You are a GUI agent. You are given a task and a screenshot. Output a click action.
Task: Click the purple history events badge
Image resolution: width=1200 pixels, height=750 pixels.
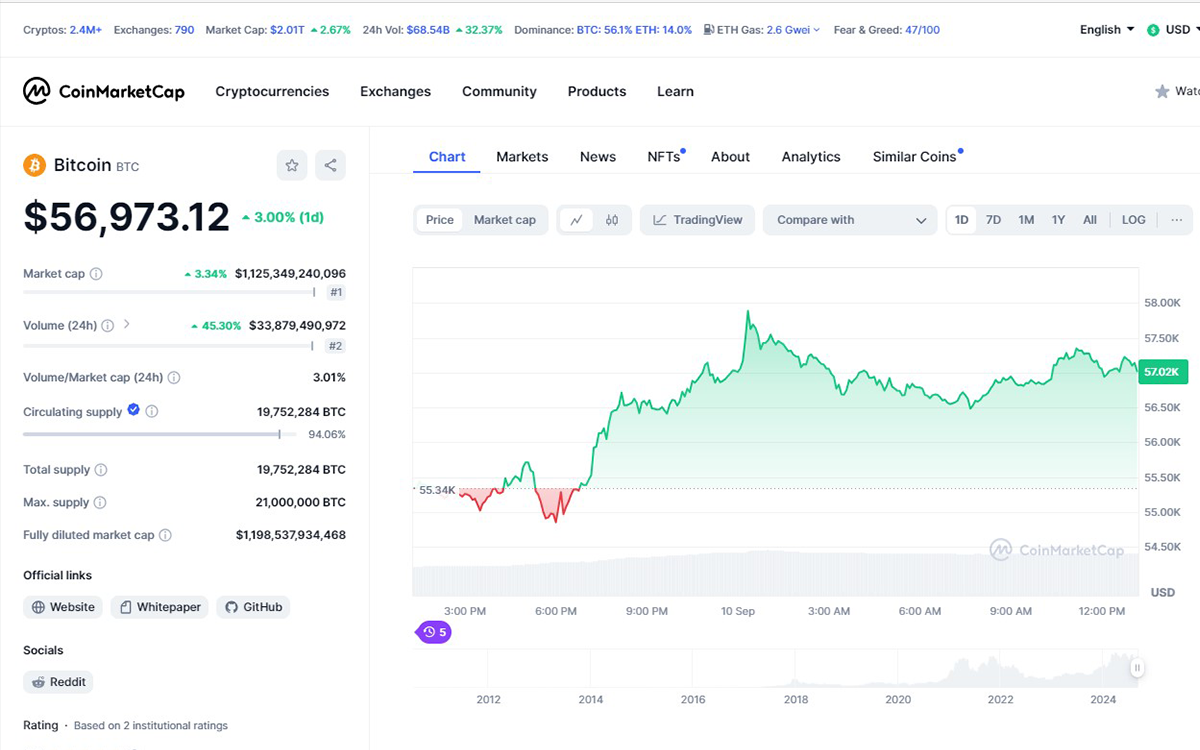(x=434, y=632)
